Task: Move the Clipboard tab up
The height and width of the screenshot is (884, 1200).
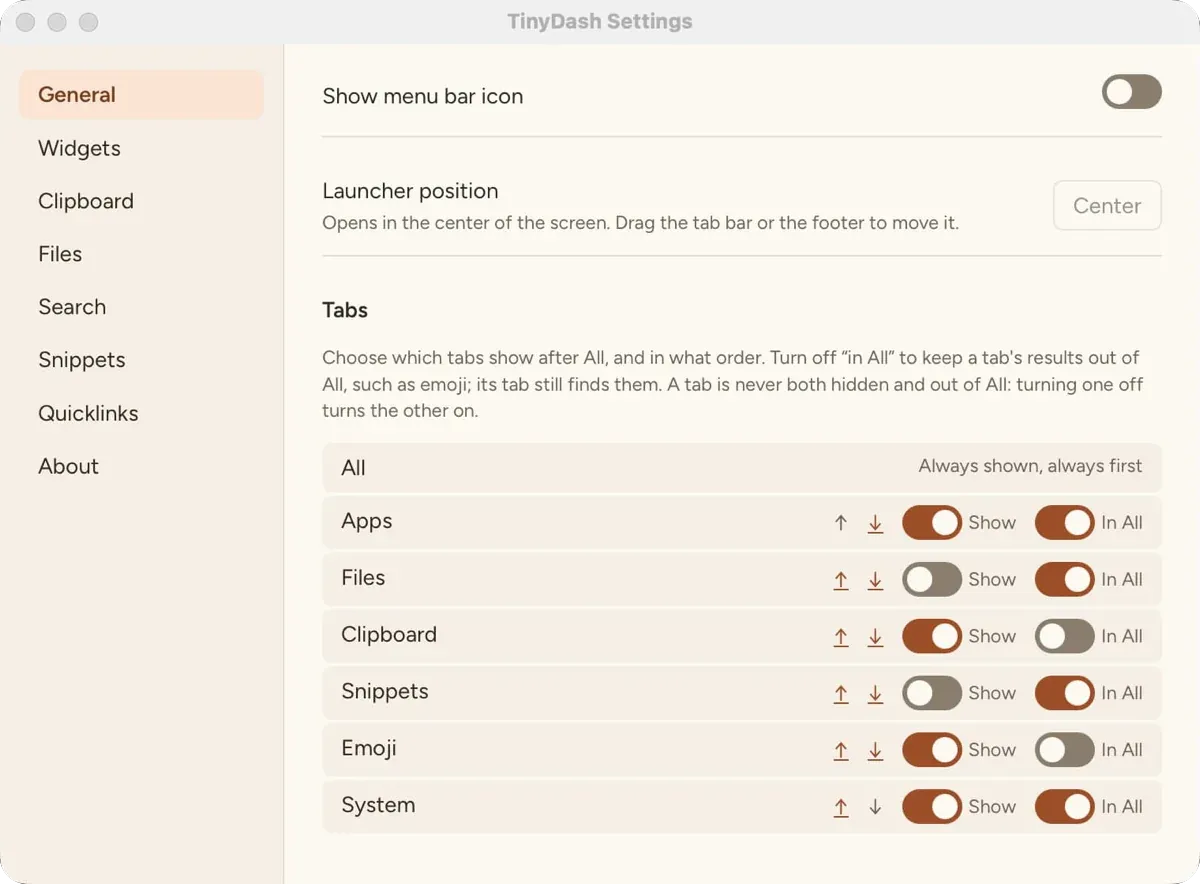Action: (841, 637)
